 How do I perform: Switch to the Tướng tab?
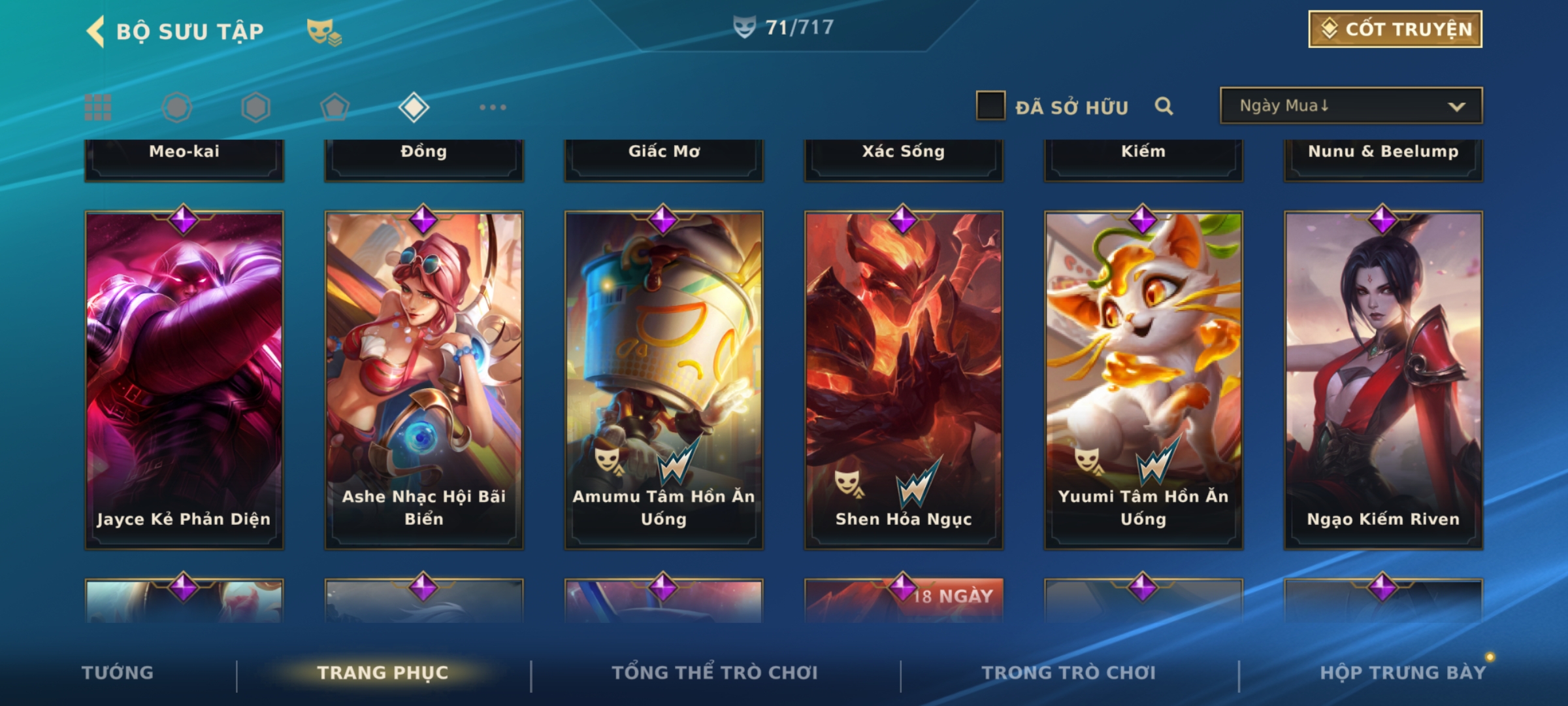(x=118, y=673)
